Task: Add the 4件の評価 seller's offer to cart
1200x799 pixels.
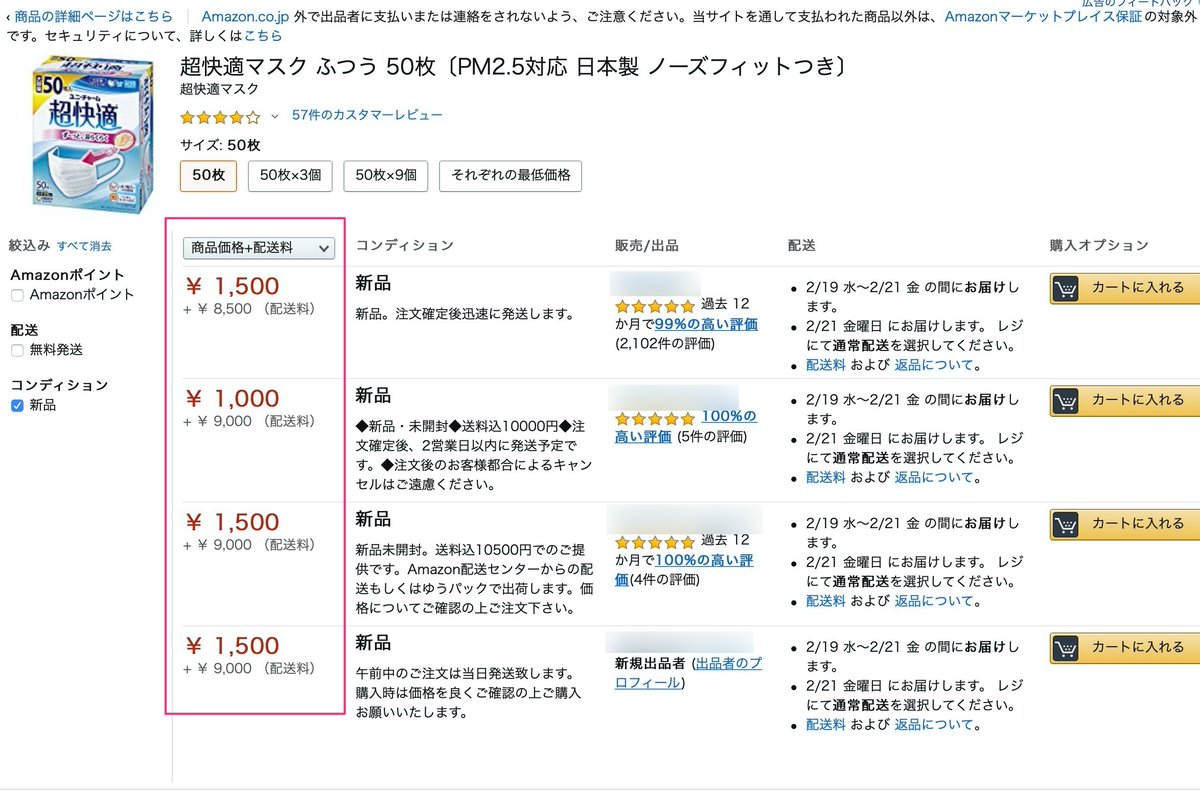Action: [1124, 524]
